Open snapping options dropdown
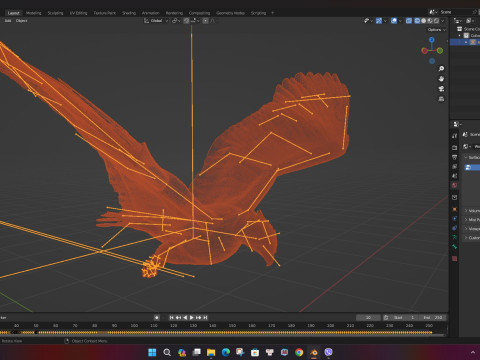480x360 pixels. pos(195,21)
